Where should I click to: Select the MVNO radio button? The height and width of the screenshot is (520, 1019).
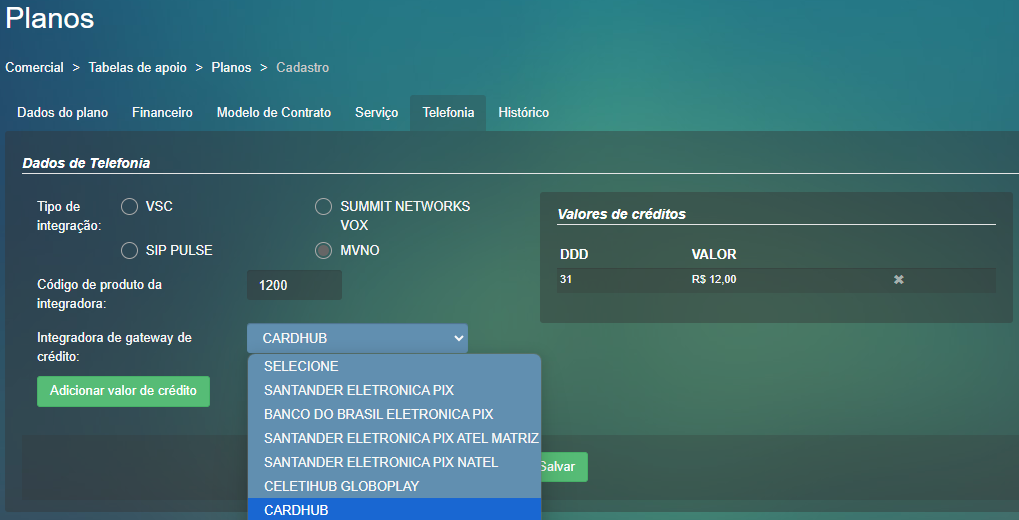tap(323, 250)
